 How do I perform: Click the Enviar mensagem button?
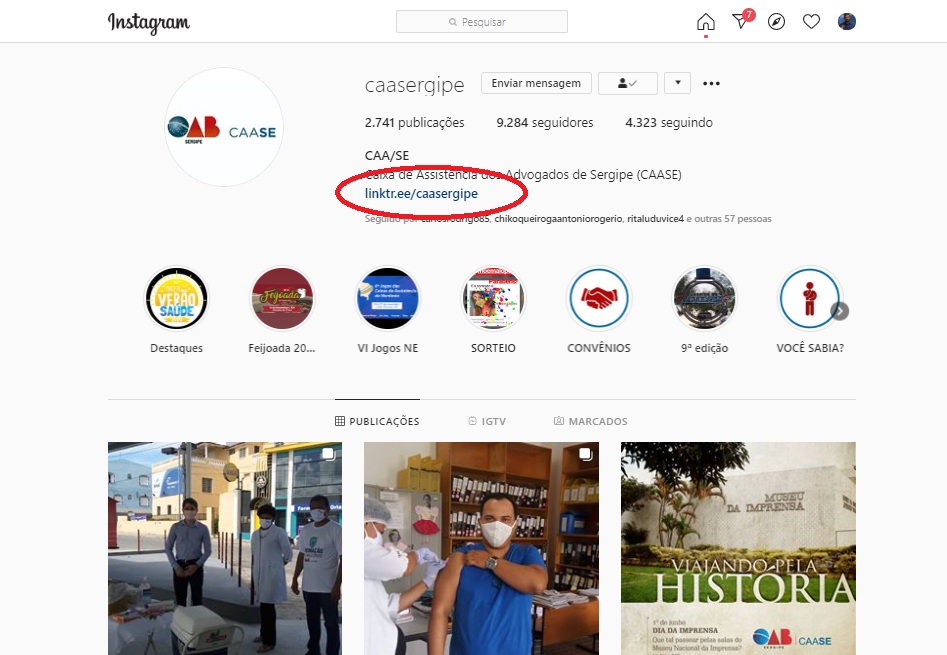[536, 83]
